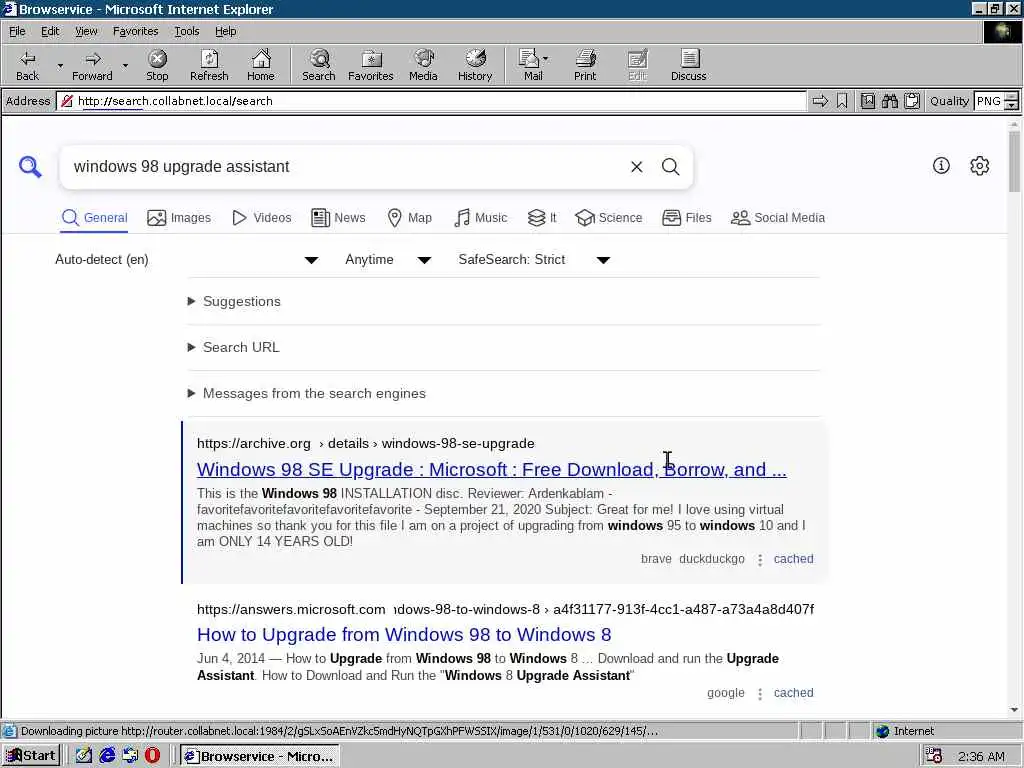Open the info (about) icon
Viewport: 1024px width, 768px height.
(941, 166)
